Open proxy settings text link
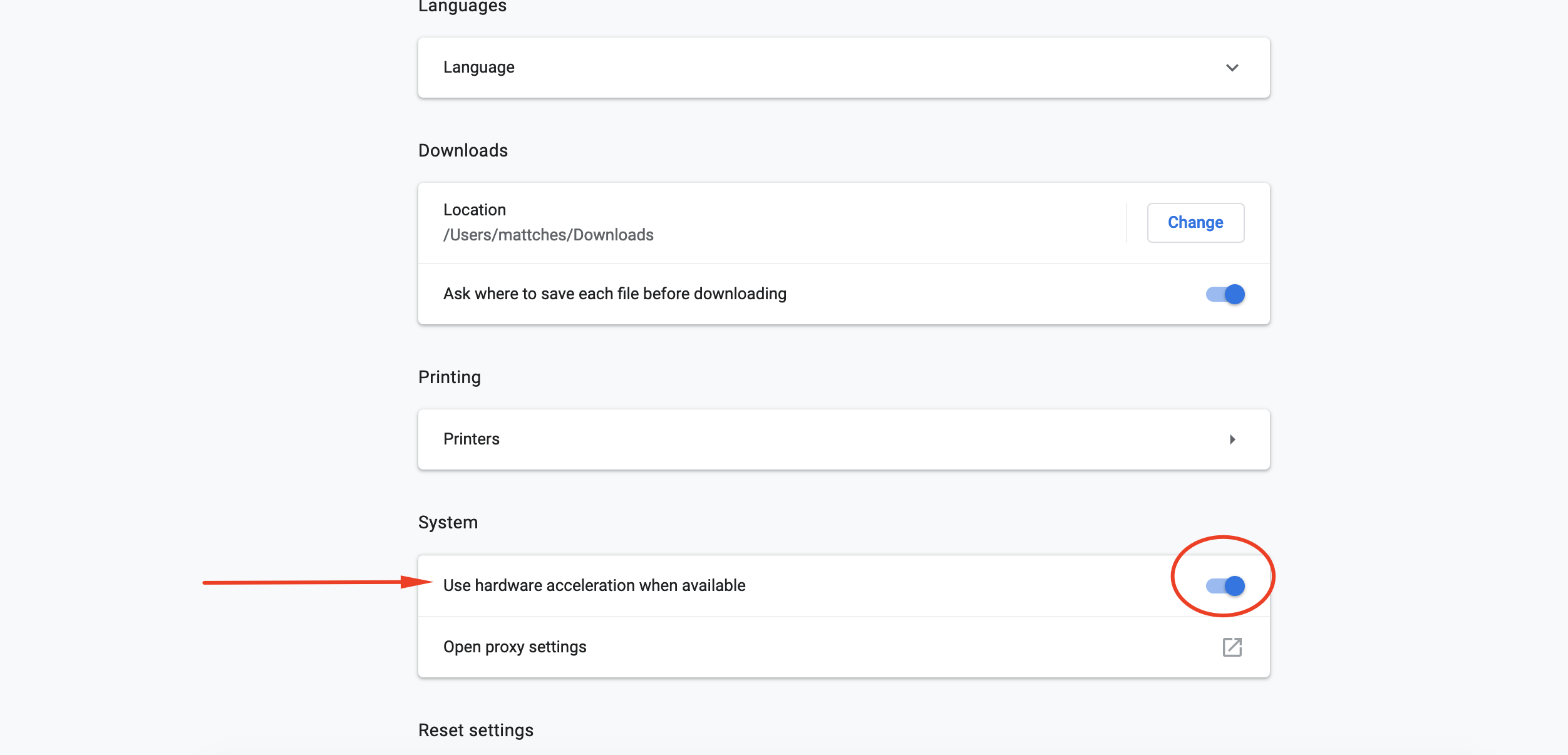Image resolution: width=1568 pixels, height=755 pixels. pos(514,647)
